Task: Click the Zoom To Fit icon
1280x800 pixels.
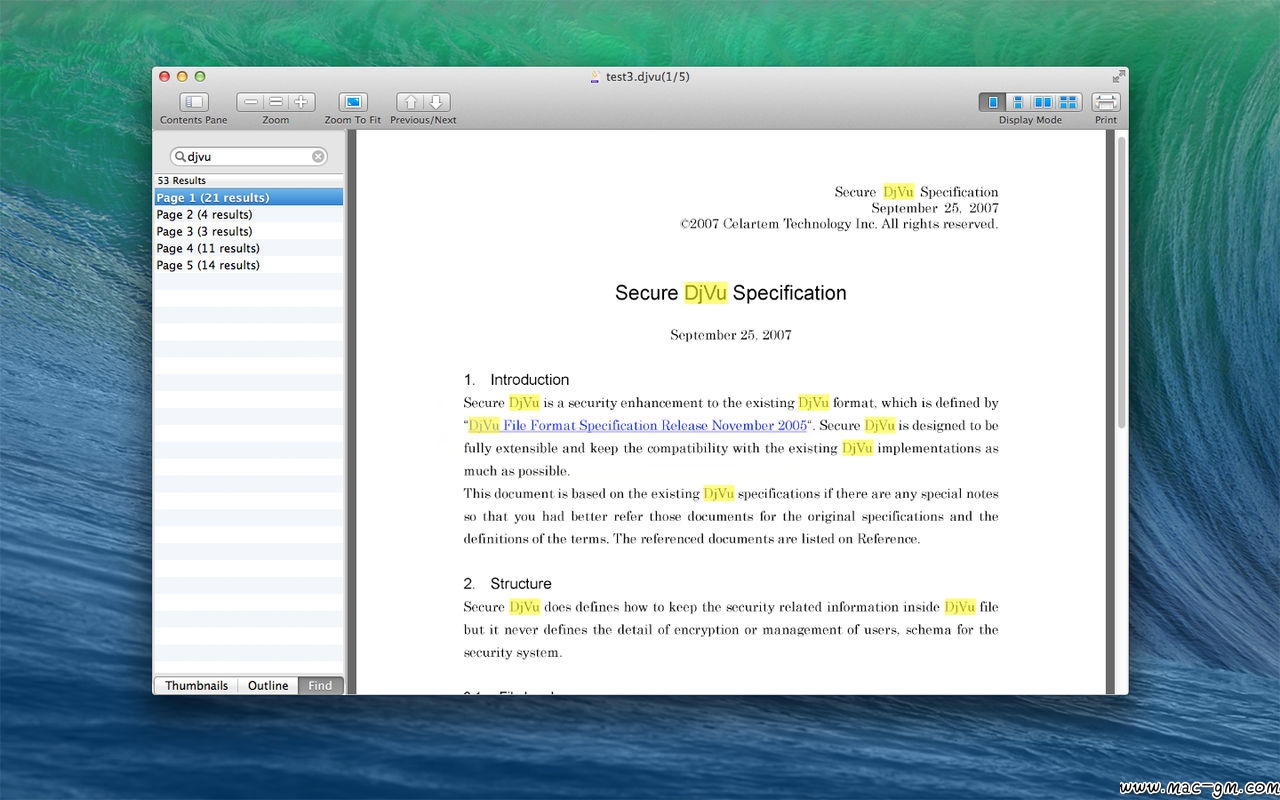Action: (353, 102)
